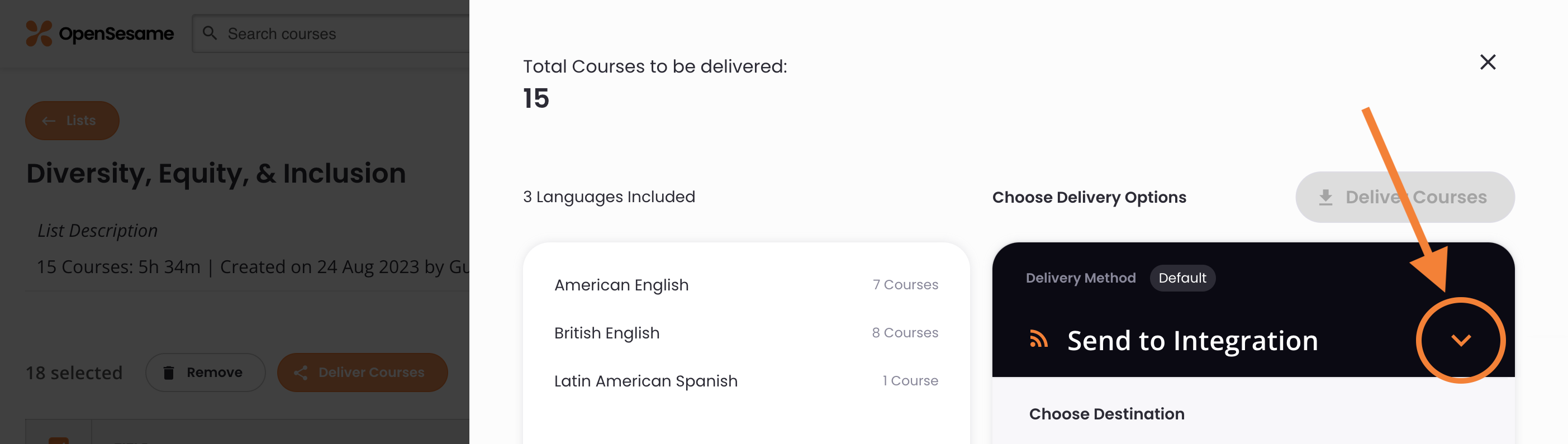The width and height of the screenshot is (1568, 444).
Task: Click the trash icon on Remove button
Action: pos(169,372)
